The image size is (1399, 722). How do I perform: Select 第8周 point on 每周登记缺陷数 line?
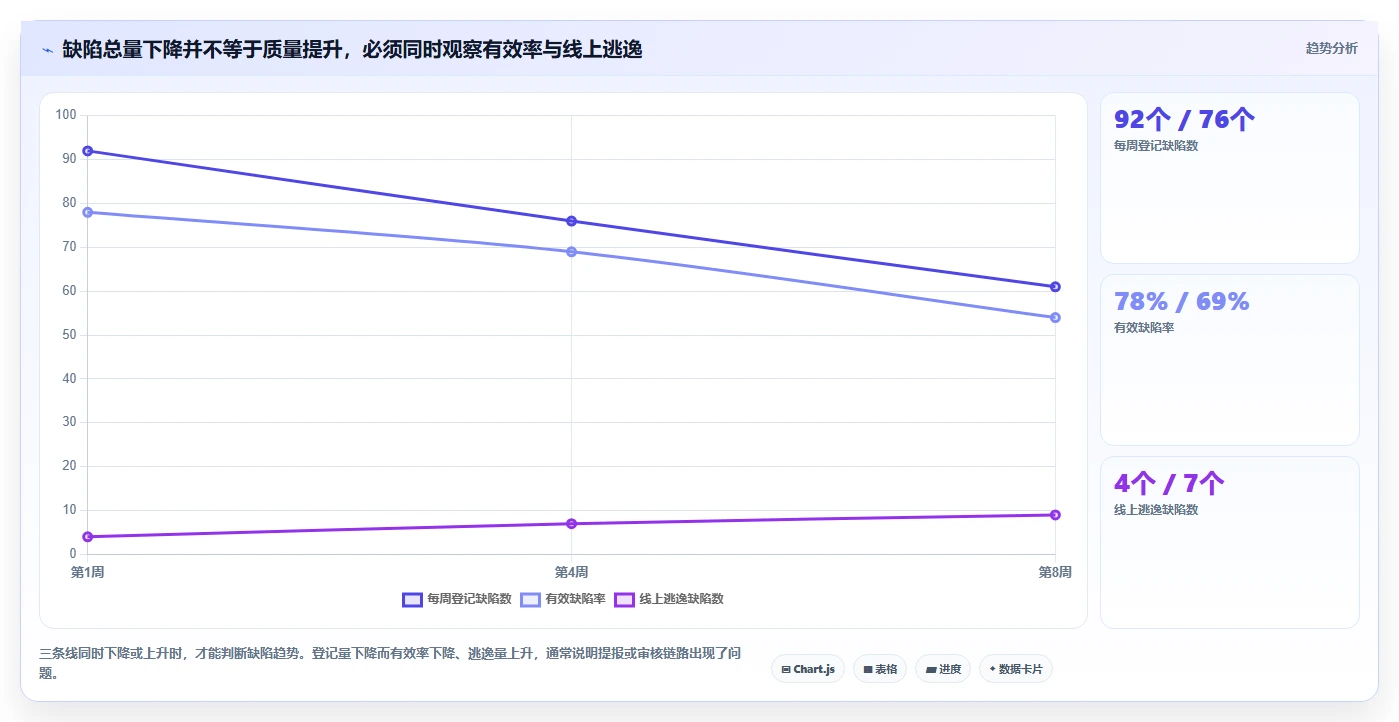1055,287
